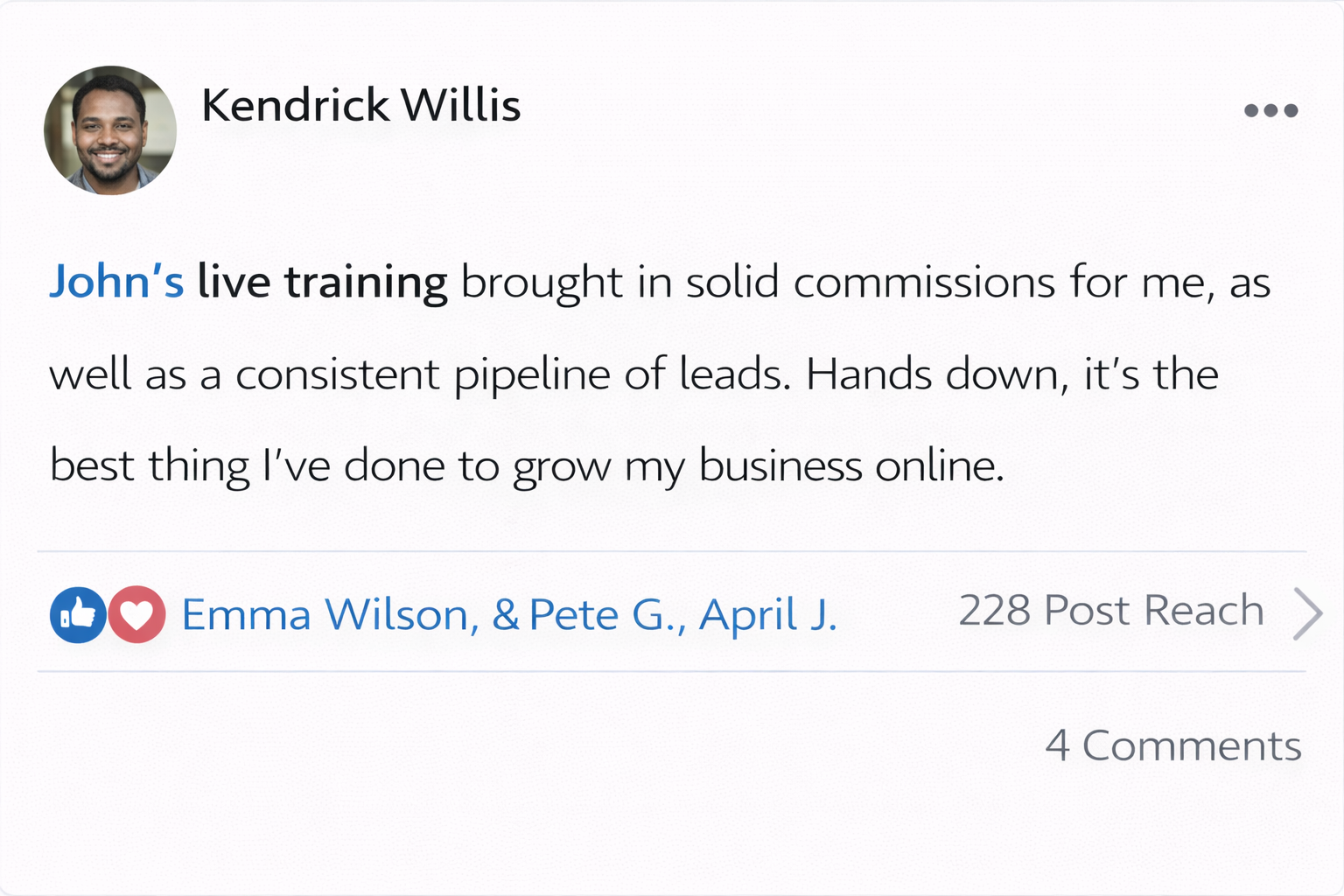The image size is (1344, 896).
Task: Open the blue "John's" mention link
Action: click(116, 283)
